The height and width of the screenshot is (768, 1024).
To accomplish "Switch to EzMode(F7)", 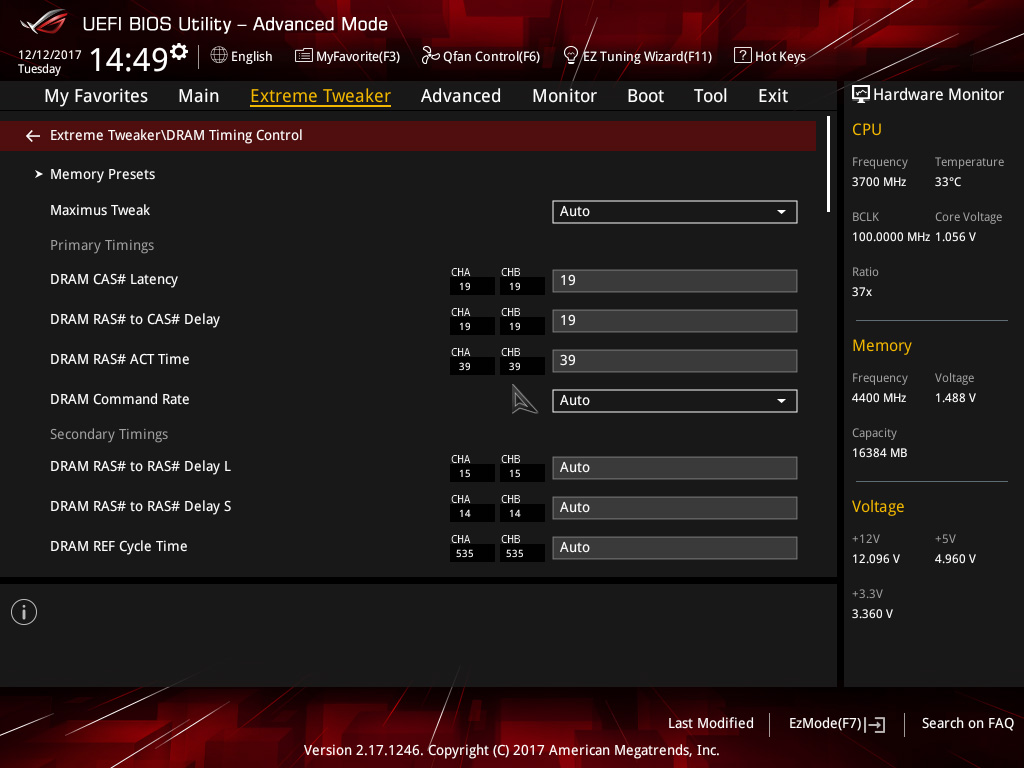I will click(x=825, y=723).
